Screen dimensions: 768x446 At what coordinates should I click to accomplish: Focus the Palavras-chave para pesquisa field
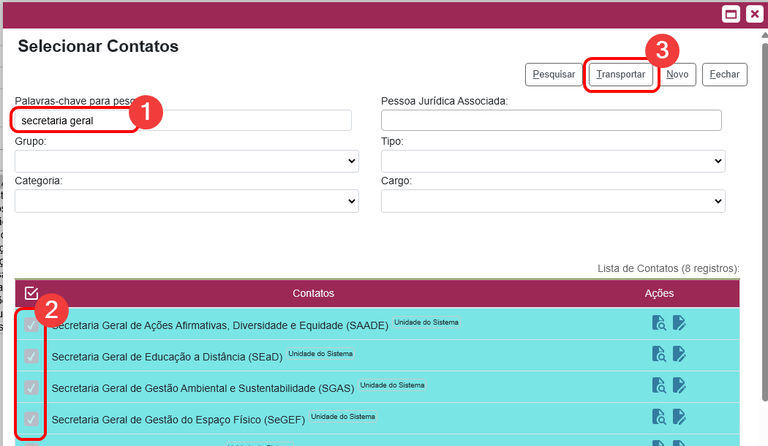(183, 120)
